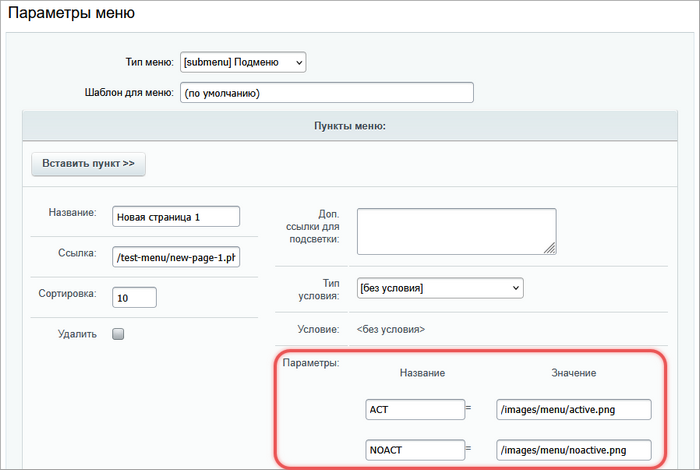Image resolution: width=700 pixels, height=470 pixels.
Task: Click the Параметры меню page title
Action: pos(71,15)
